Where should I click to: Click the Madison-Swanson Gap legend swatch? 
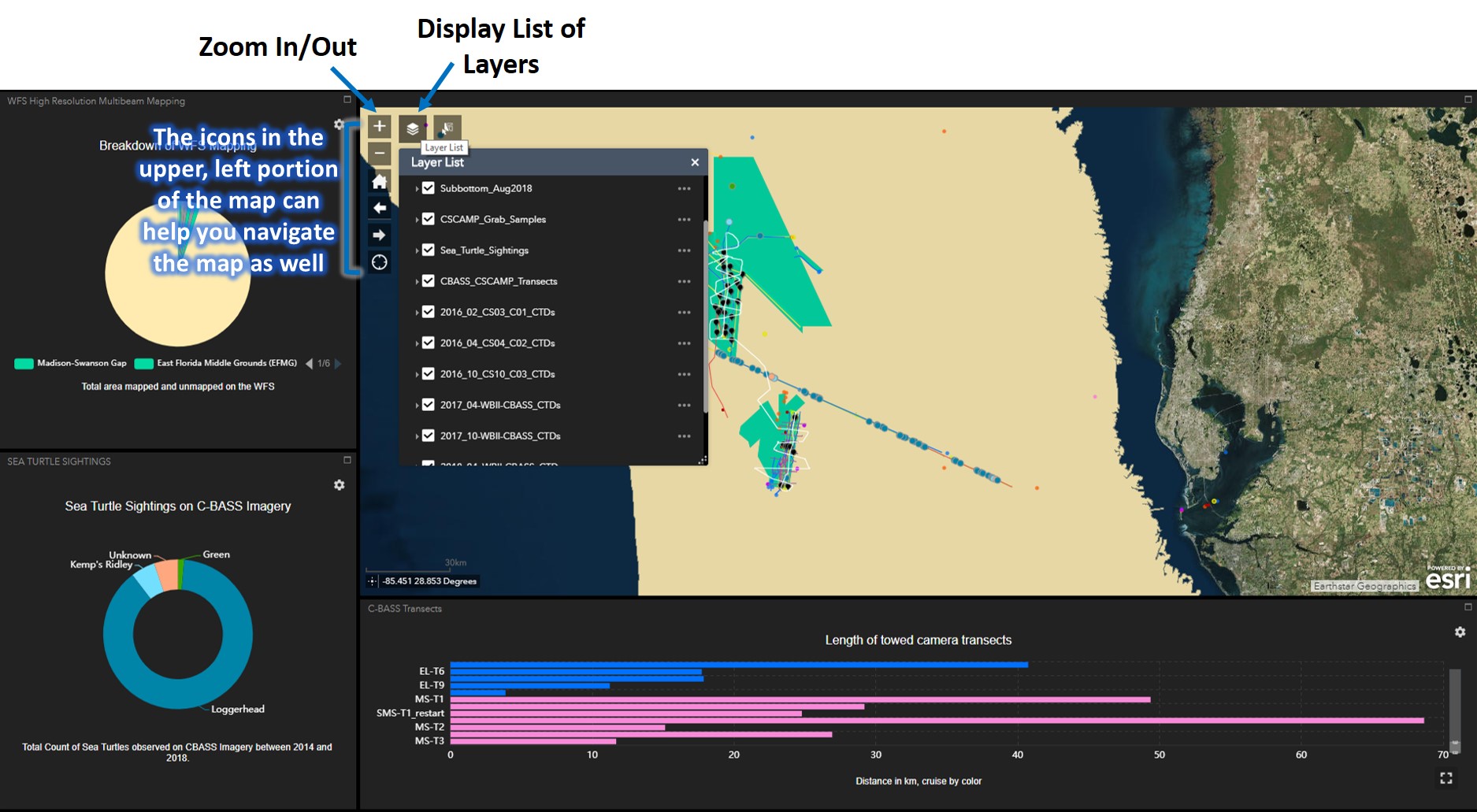coord(24,363)
